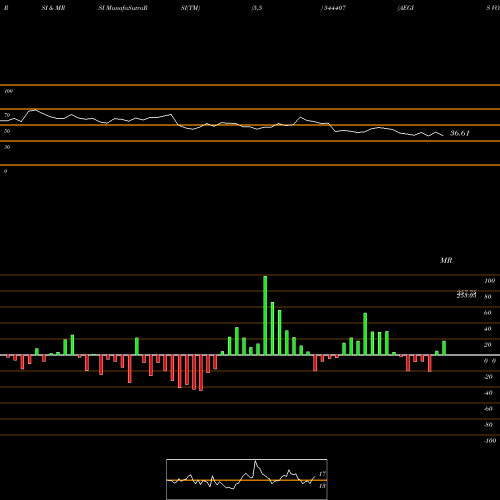The width and height of the screenshot is (500, 500).
Task: Click the -100 label on MR axis
Action: click(x=489, y=441)
